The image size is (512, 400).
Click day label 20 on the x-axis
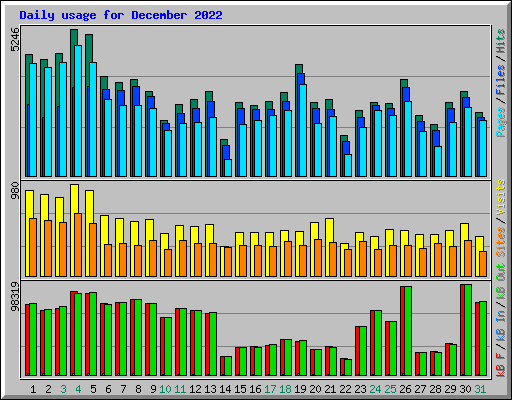pyautogui.click(x=315, y=389)
